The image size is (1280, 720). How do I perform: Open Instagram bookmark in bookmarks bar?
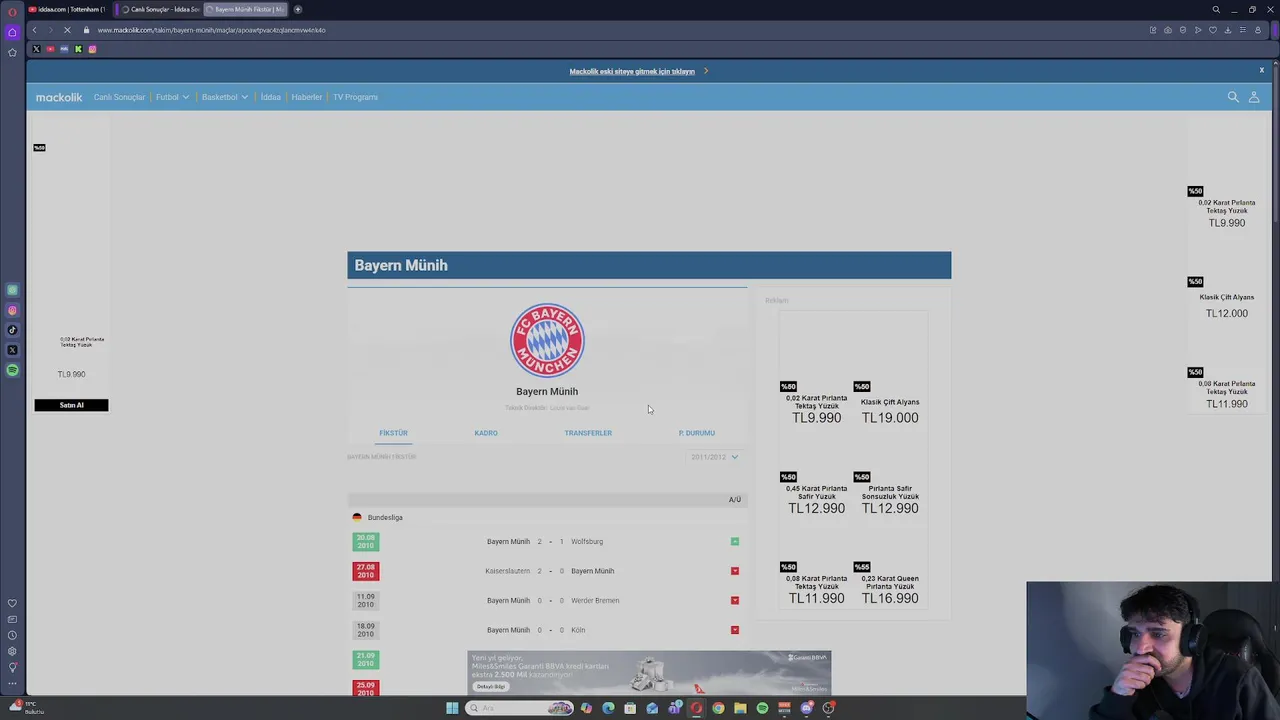tap(92, 49)
